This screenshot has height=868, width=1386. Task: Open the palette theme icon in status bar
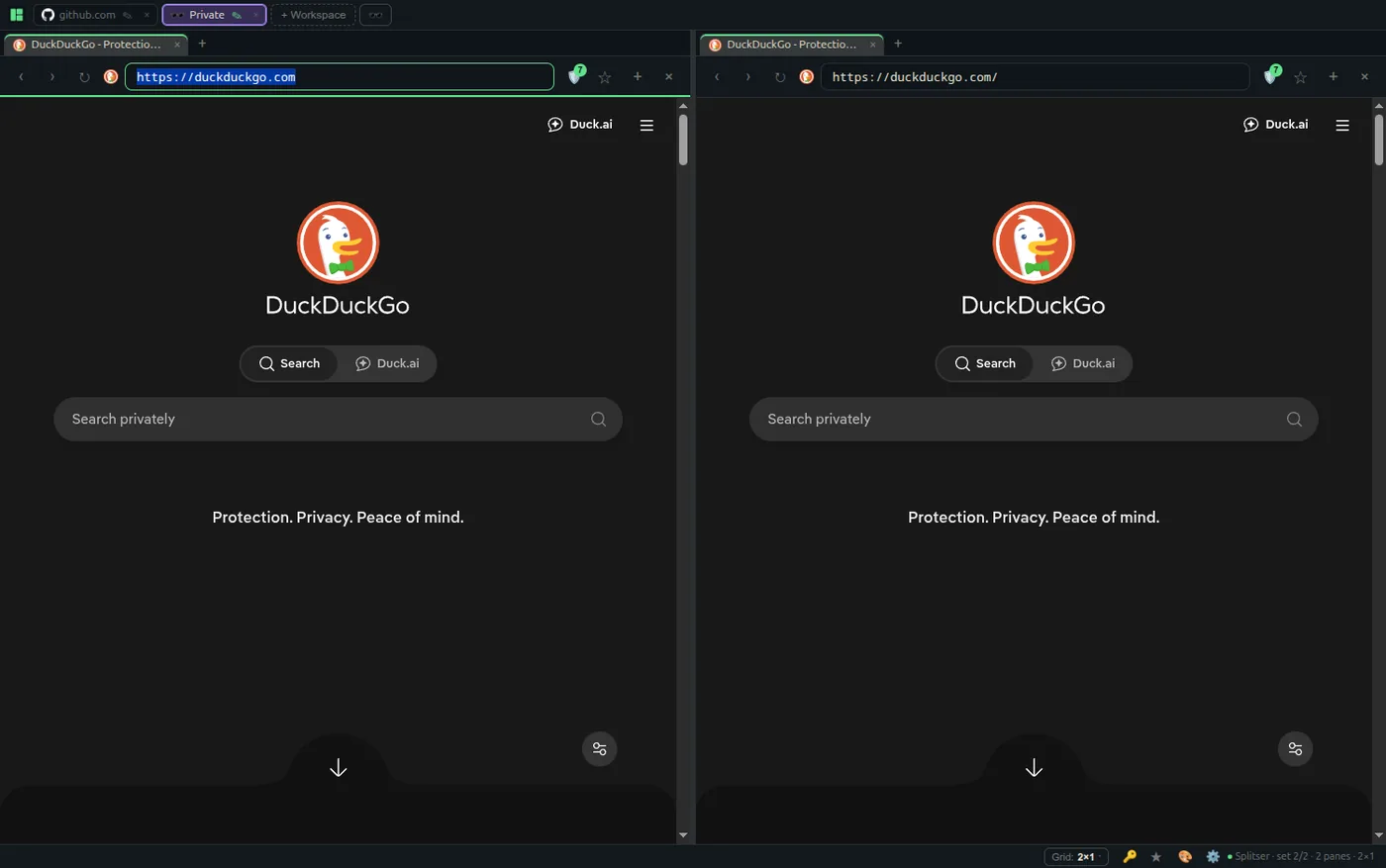1185,856
